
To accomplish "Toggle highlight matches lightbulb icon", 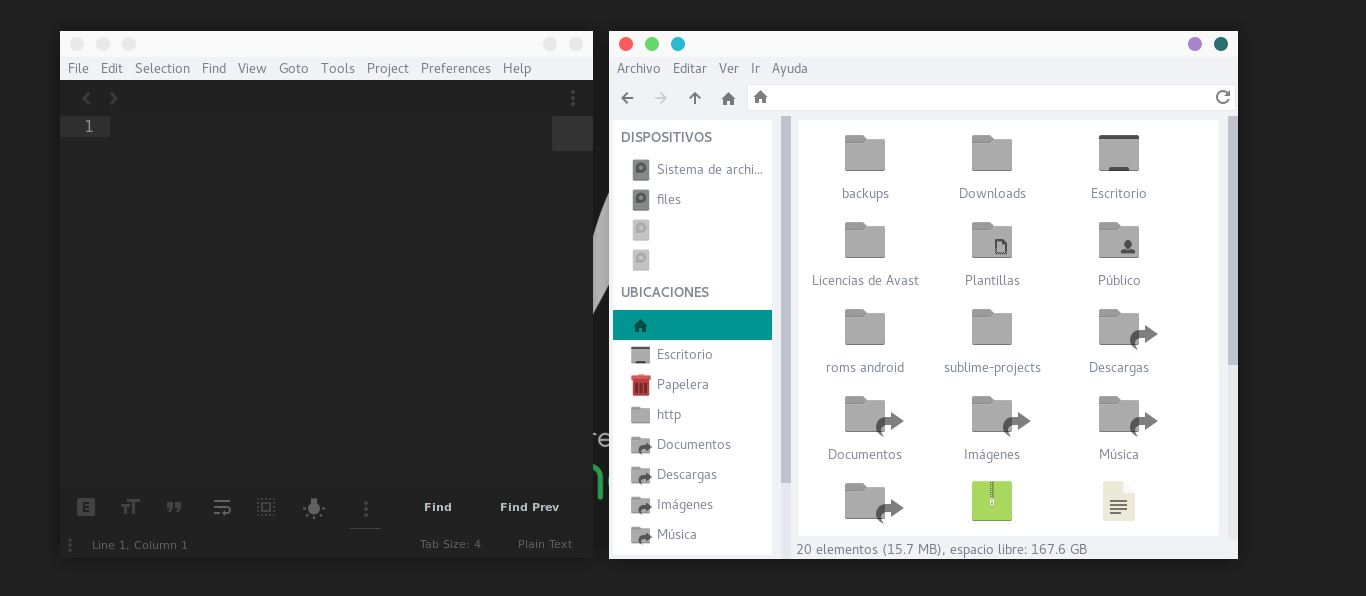I will [314, 508].
